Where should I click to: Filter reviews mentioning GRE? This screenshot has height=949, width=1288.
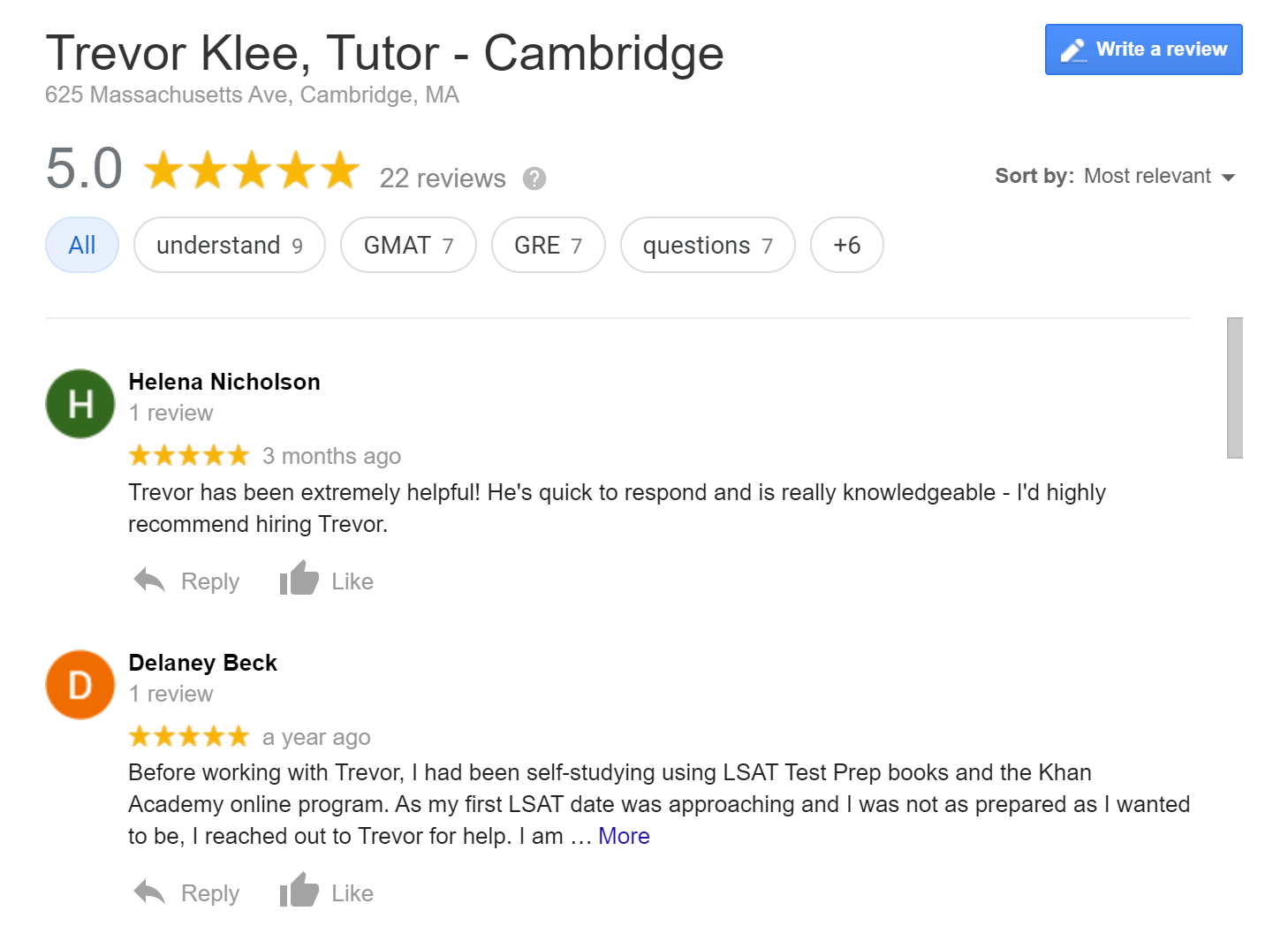548,245
